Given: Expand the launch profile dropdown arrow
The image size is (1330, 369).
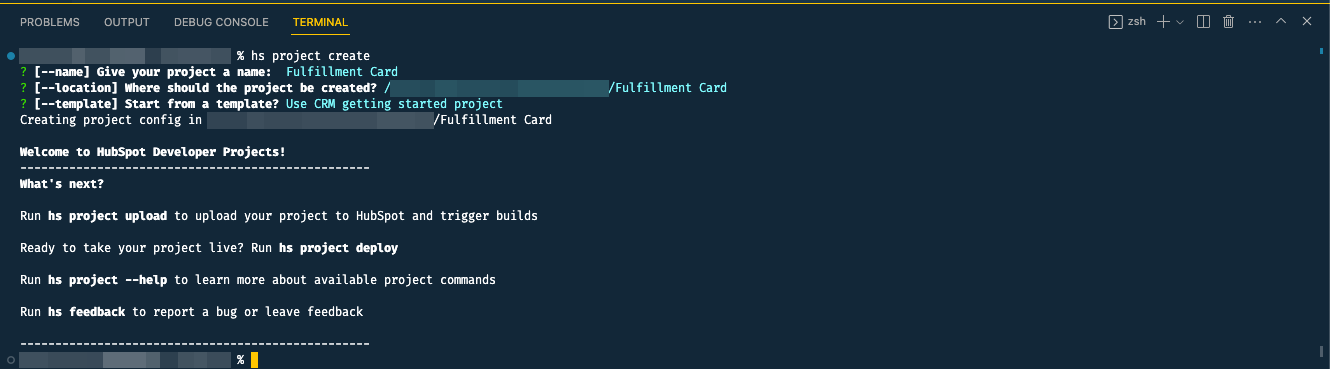Looking at the screenshot, I should pos(1180,22).
